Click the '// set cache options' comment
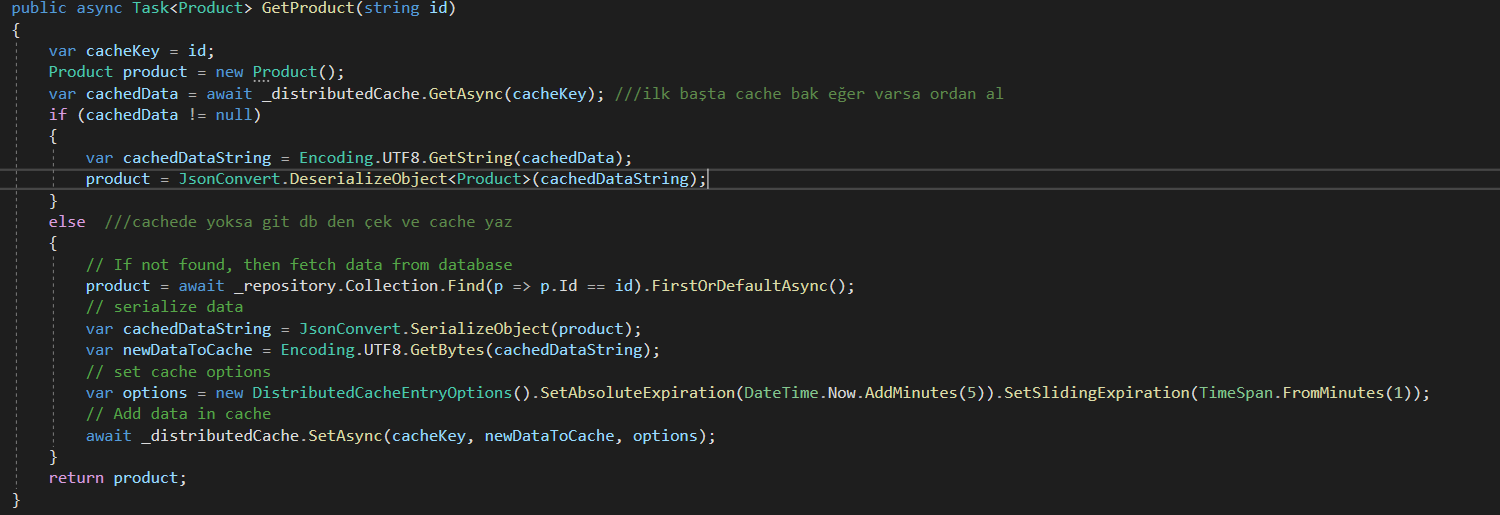Viewport: 1500px width, 515px height. pos(179,372)
